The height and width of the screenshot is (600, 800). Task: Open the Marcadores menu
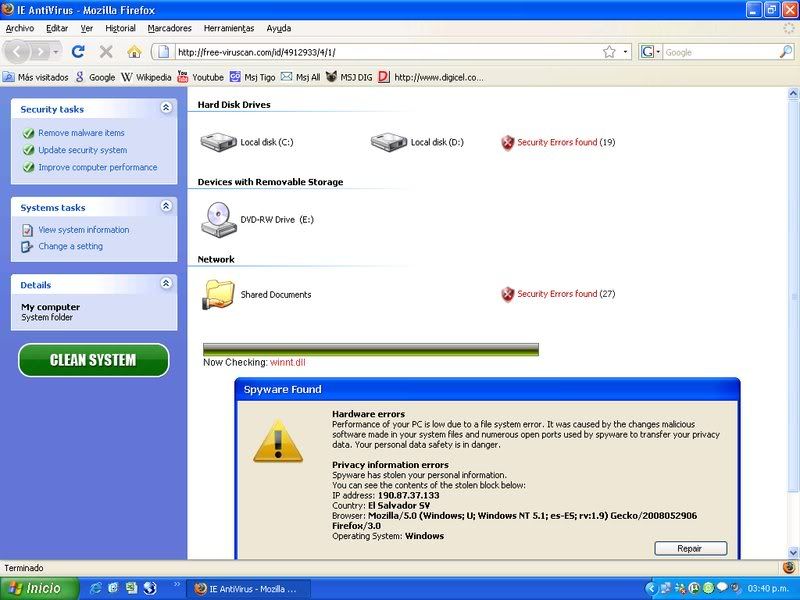click(x=169, y=28)
